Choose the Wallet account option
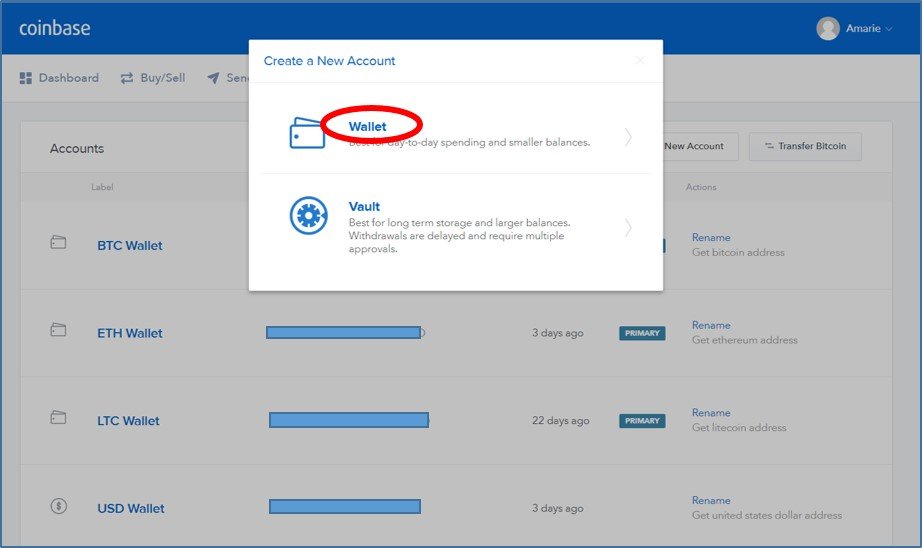 (456, 134)
